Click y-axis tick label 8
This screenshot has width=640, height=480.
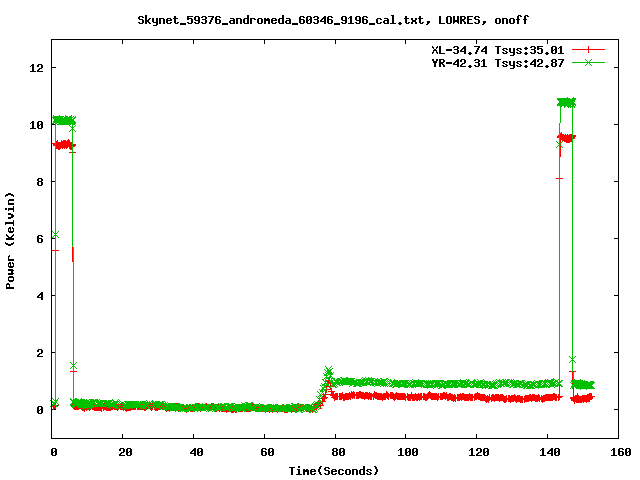40,182
